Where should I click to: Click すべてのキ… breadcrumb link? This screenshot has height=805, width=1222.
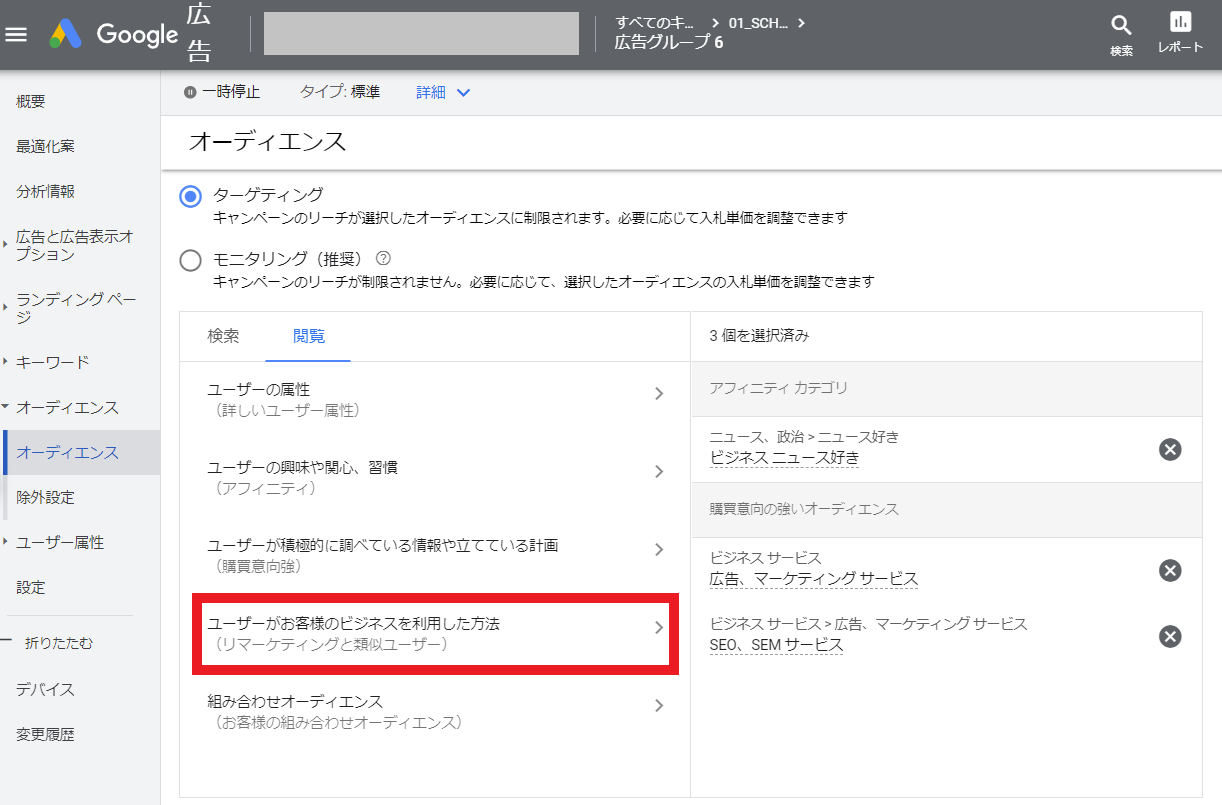click(x=656, y=21)
